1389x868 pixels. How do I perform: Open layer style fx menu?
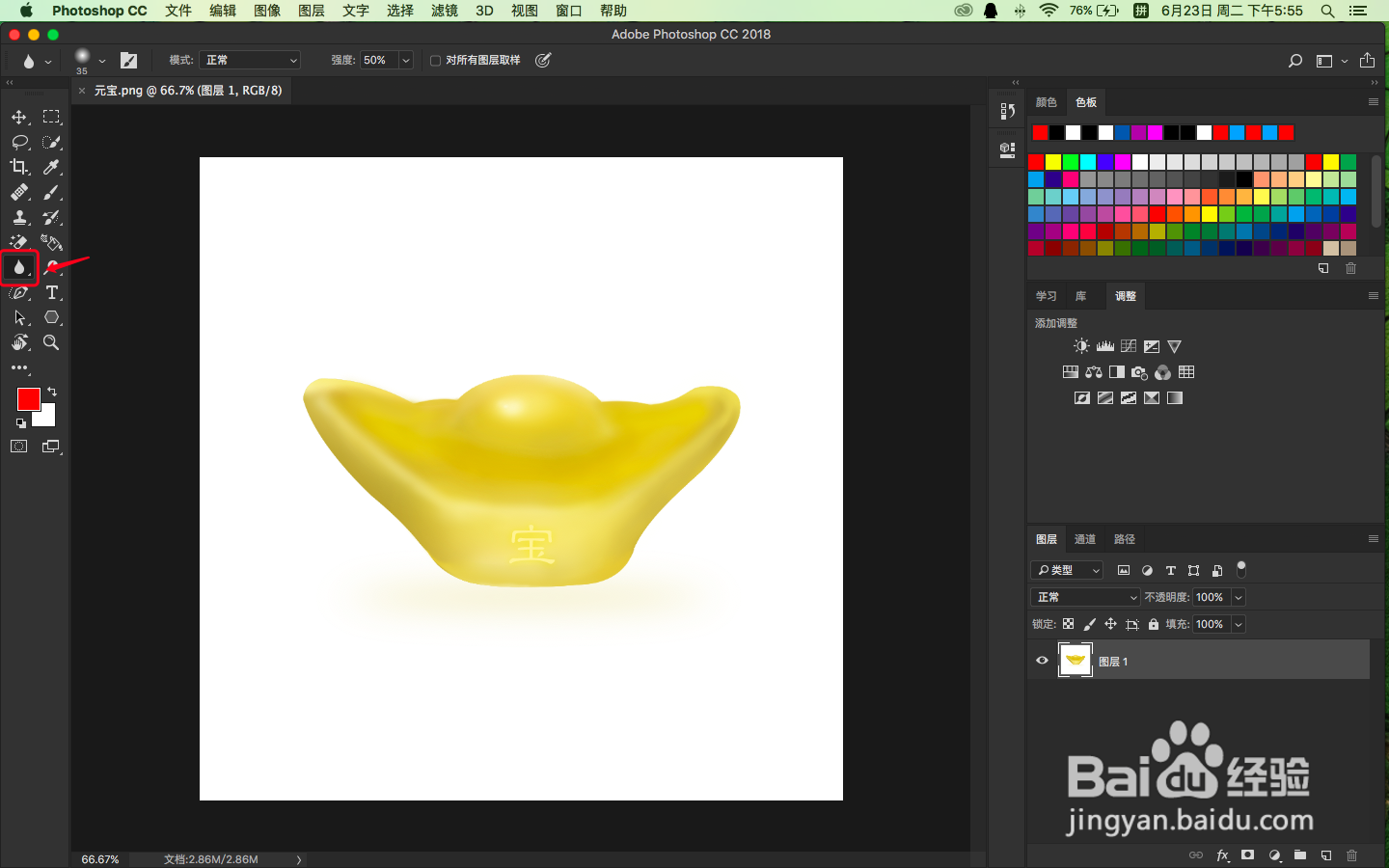(1222, 854)
